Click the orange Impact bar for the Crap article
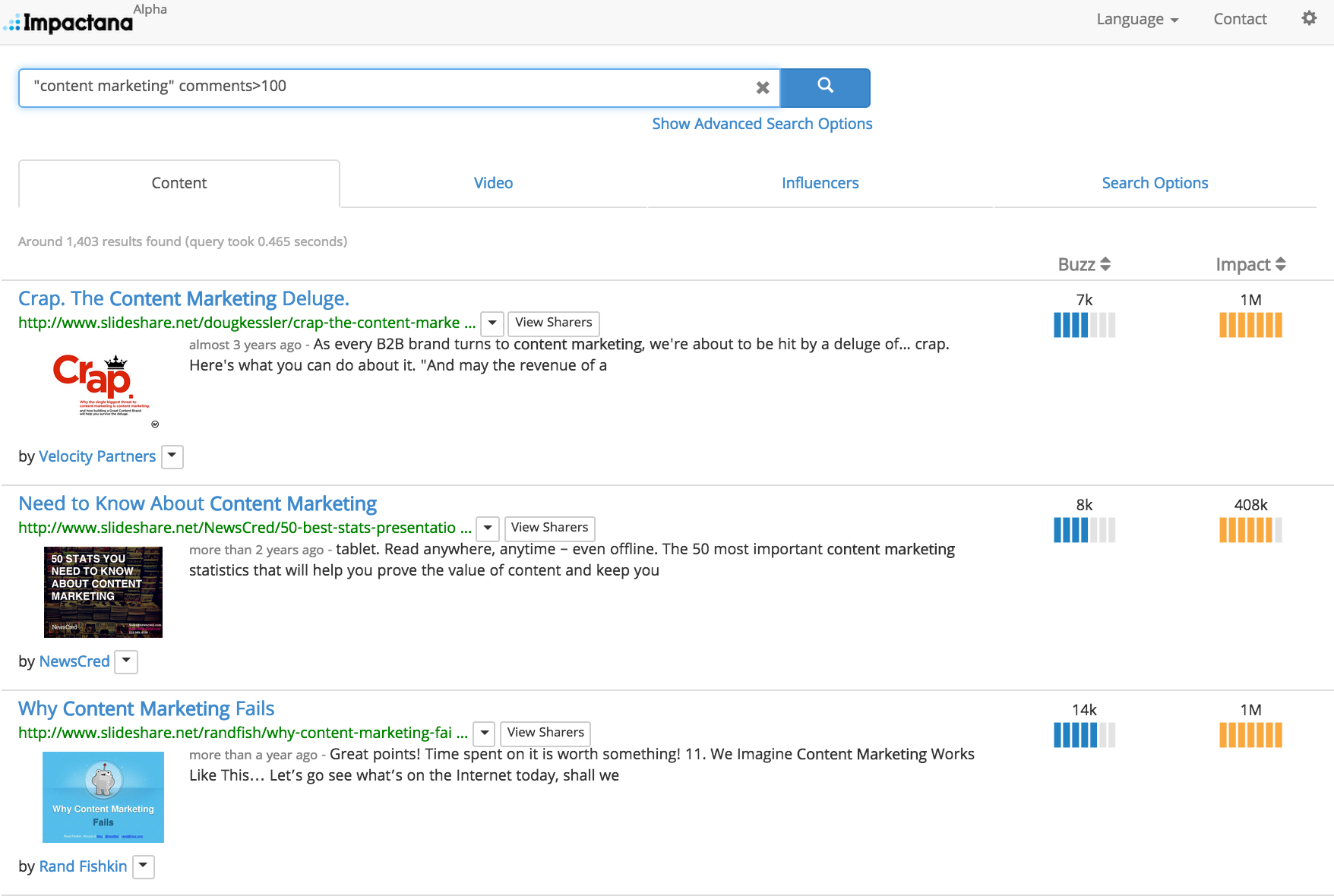The image size is (1334, 896). (x=1250, y=325)
